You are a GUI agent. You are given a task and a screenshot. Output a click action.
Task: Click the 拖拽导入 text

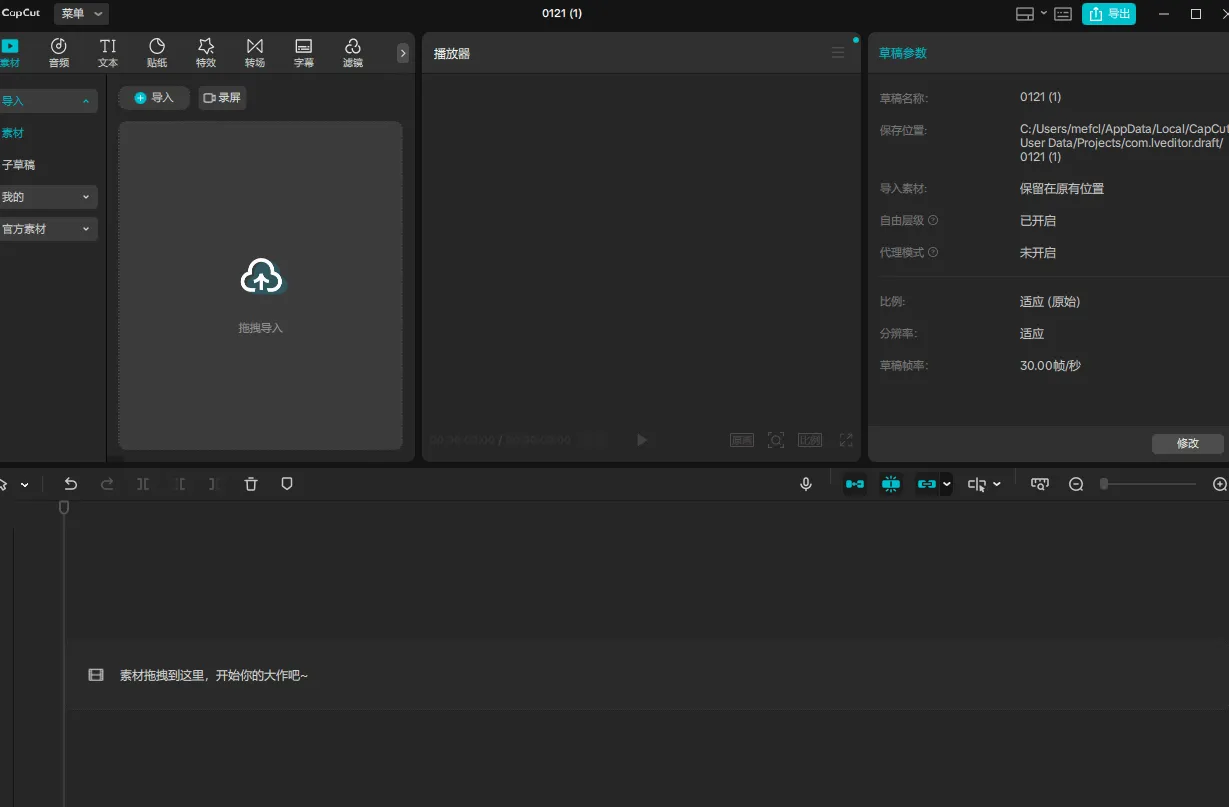click(261, 328)
